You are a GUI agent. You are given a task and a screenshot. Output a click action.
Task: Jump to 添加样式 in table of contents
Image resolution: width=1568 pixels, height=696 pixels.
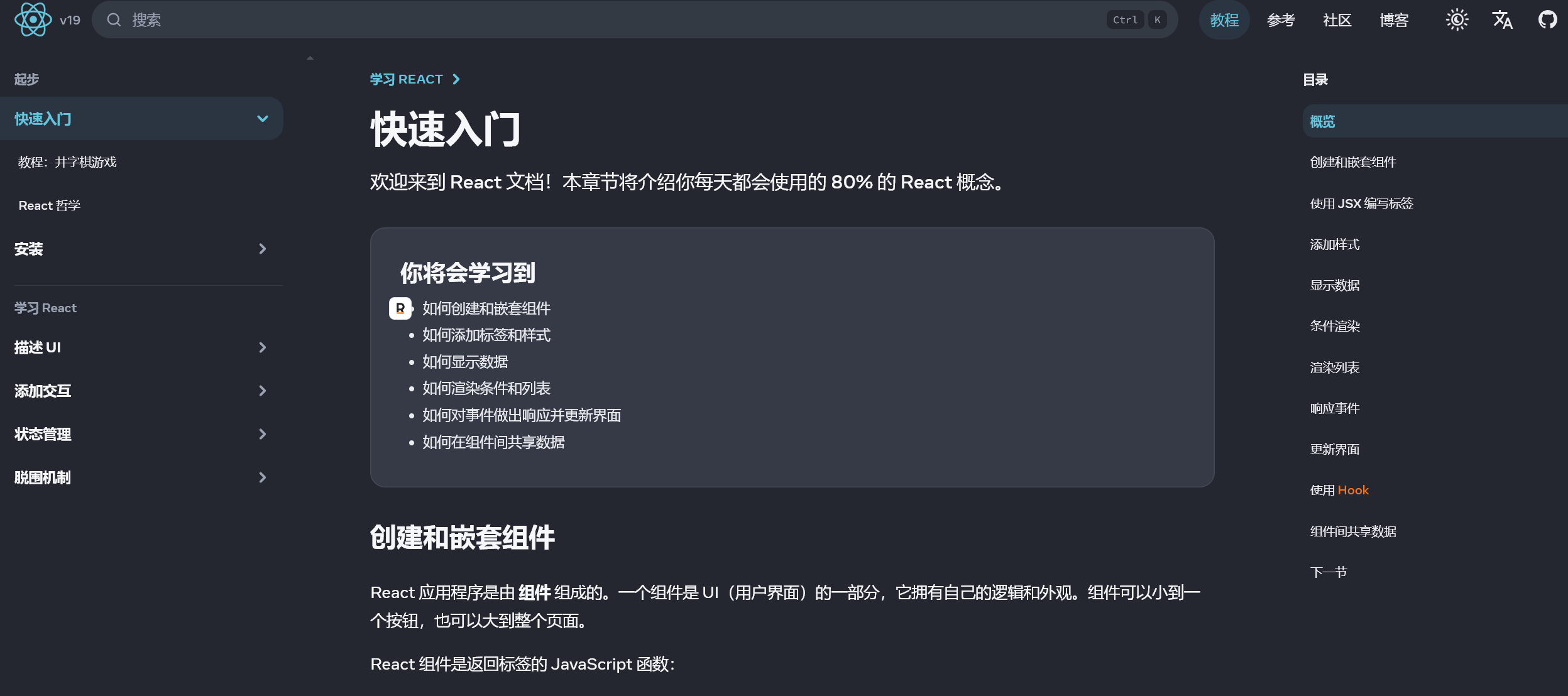pyautogui.click(x=1335, y=244)
